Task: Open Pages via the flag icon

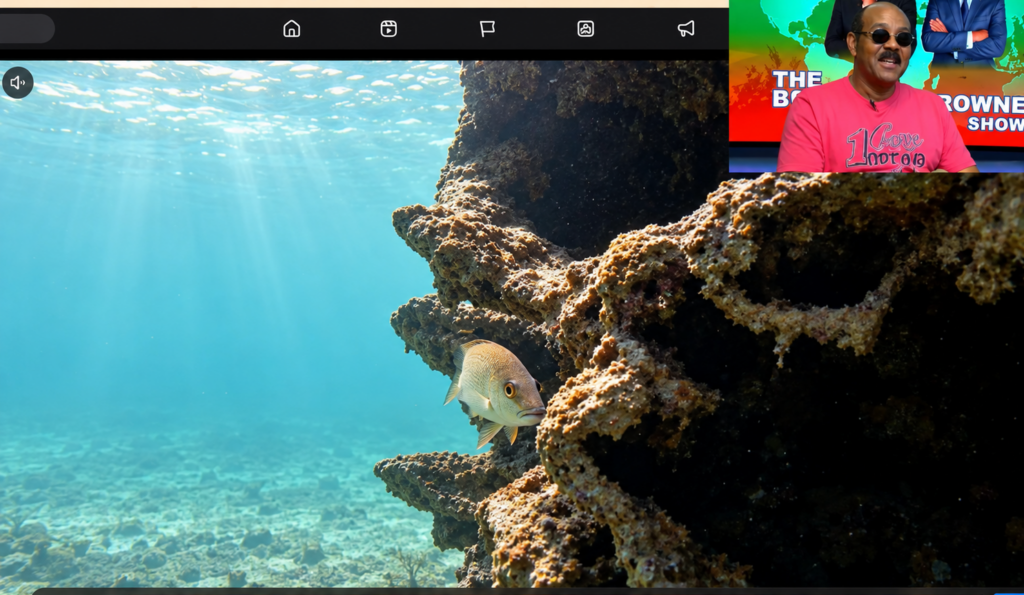Action: 487,29
